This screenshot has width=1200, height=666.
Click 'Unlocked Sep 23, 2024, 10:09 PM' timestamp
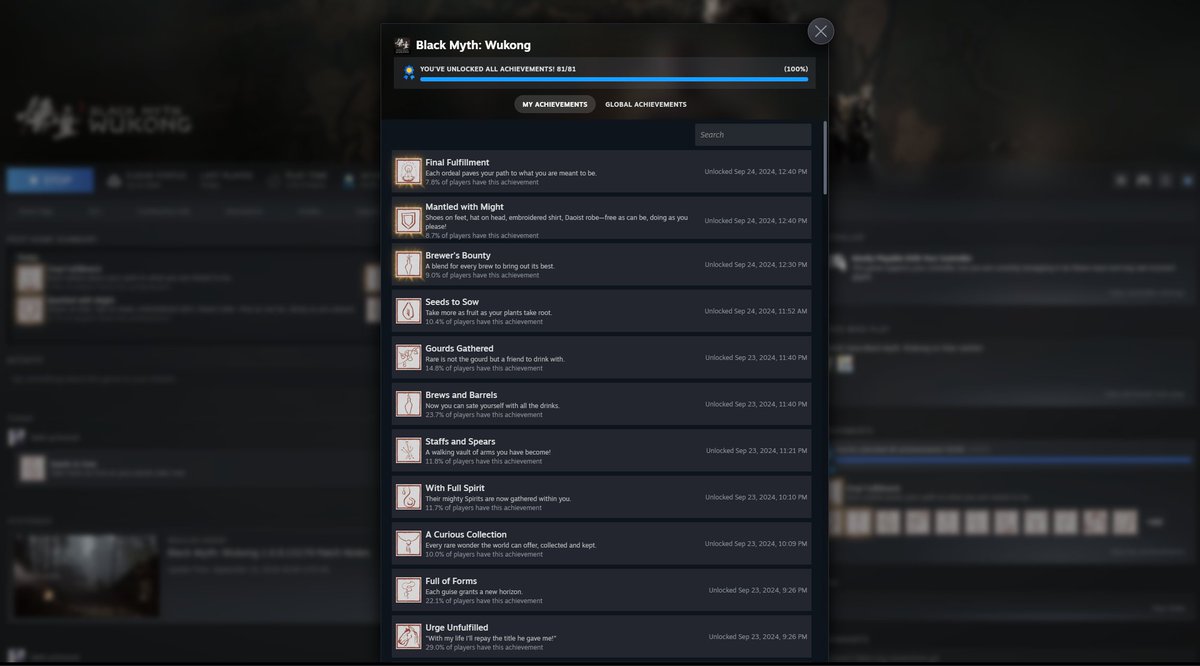pyautogui.click(x=756, y=544)
